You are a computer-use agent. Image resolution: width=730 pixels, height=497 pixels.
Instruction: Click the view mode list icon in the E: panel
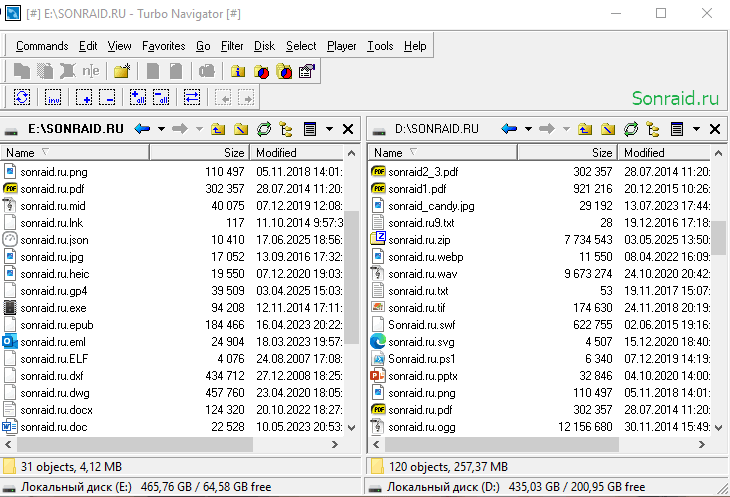[x=310, y=129]
